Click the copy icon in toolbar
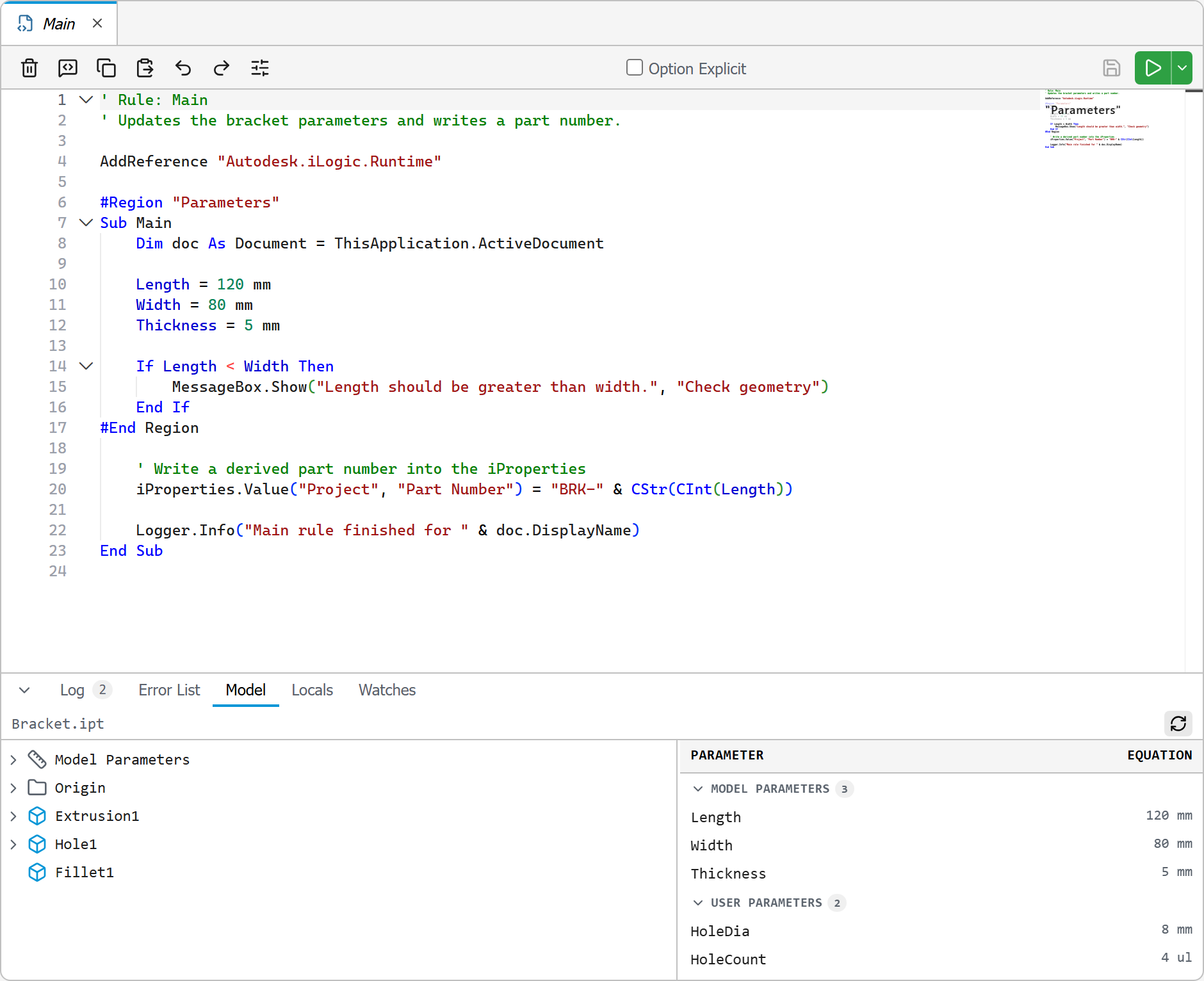The height and width of the screenshot is (981, 1204). pyautogui.click(x=106, y=68)
